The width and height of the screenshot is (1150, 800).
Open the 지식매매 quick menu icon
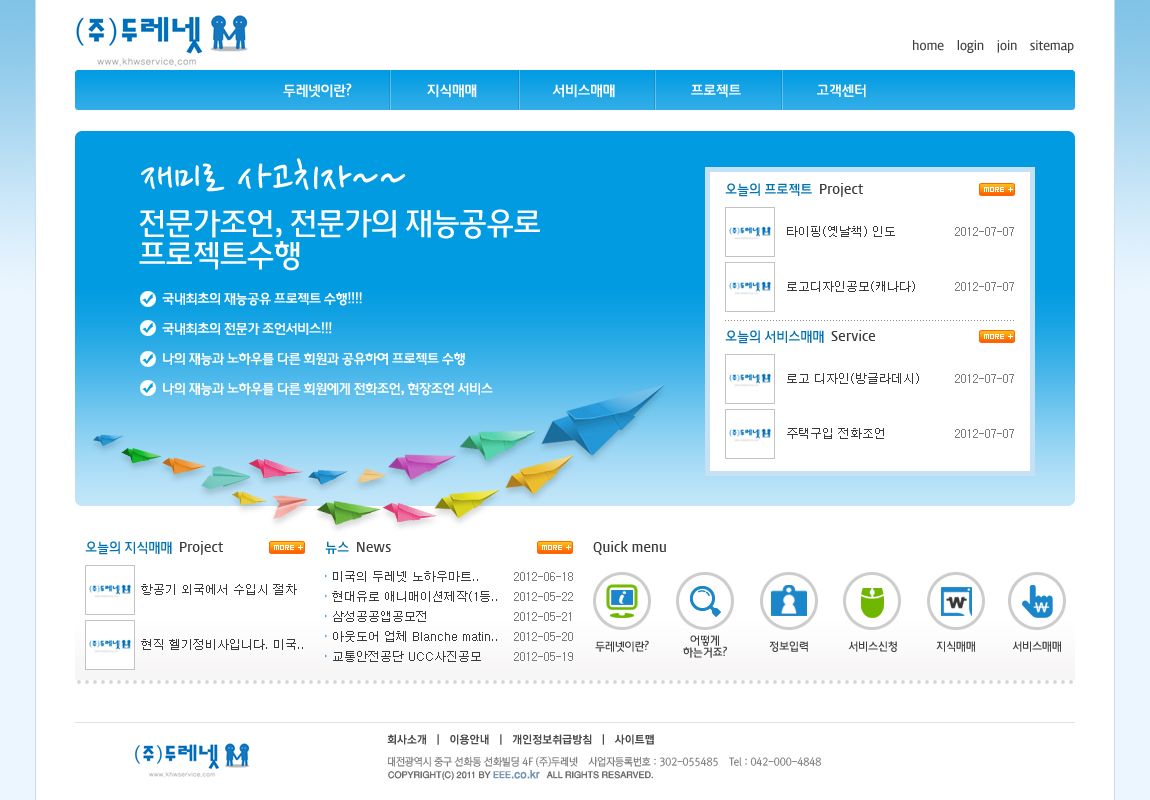[x=955, y=601]
